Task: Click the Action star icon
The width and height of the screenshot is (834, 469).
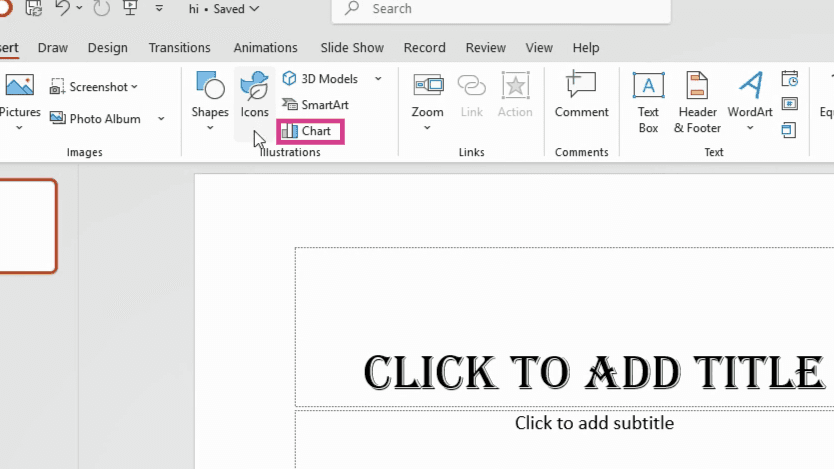Action: coord(515,86)
